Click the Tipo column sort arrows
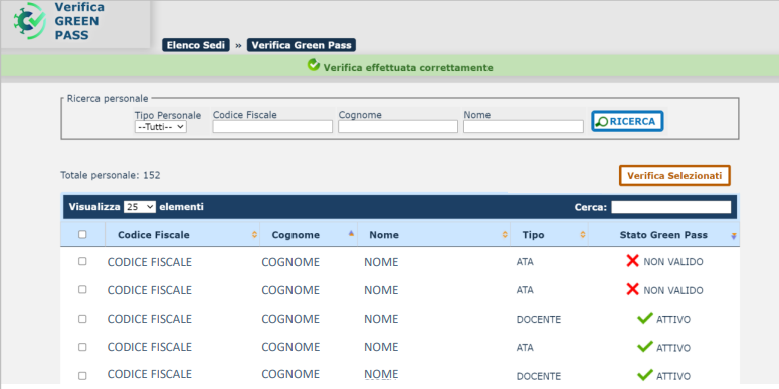Viewport: 779px width, 389px height. click(x=583, y=235)
